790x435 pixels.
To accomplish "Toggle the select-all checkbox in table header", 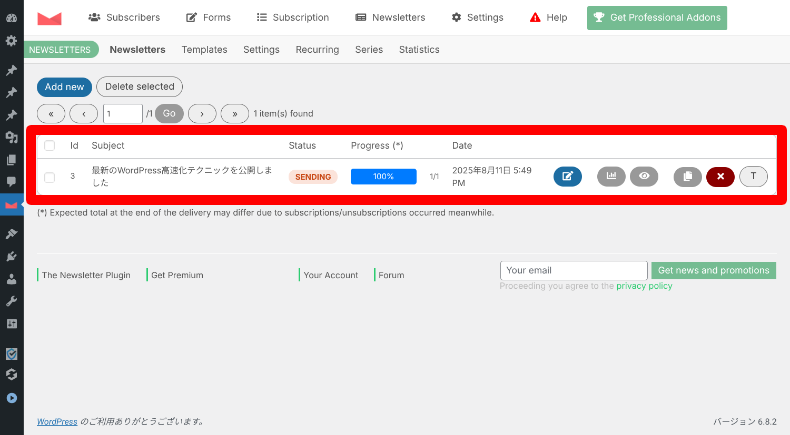I will (x=49, y=146).
